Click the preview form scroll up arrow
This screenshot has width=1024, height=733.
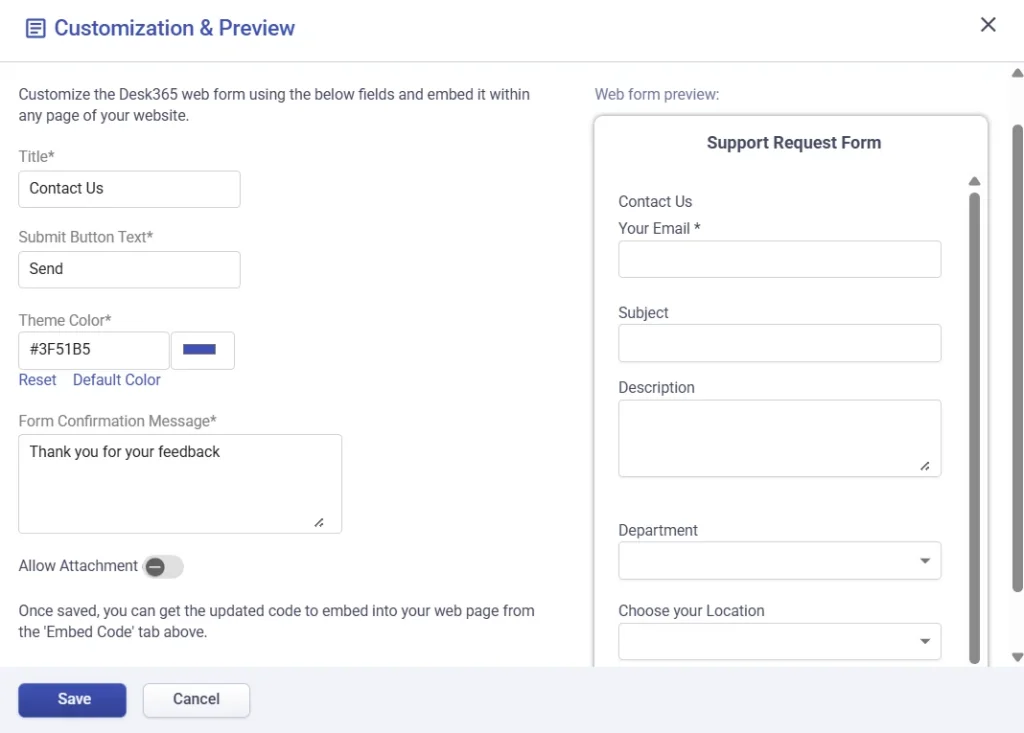(x=974, y=182)
